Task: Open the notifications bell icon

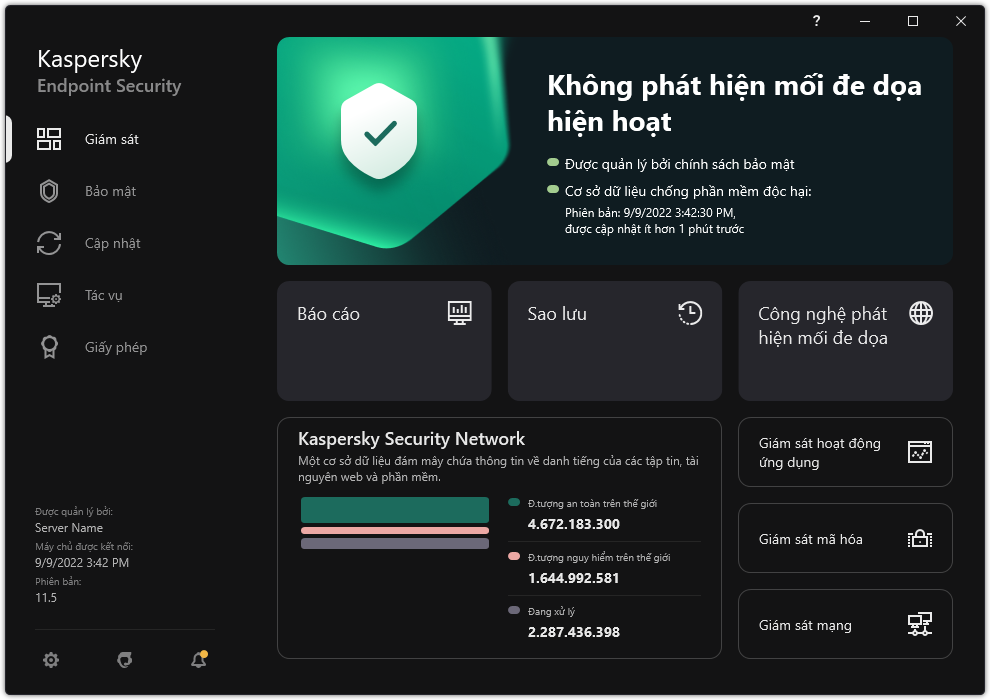Action: point(198,660)
